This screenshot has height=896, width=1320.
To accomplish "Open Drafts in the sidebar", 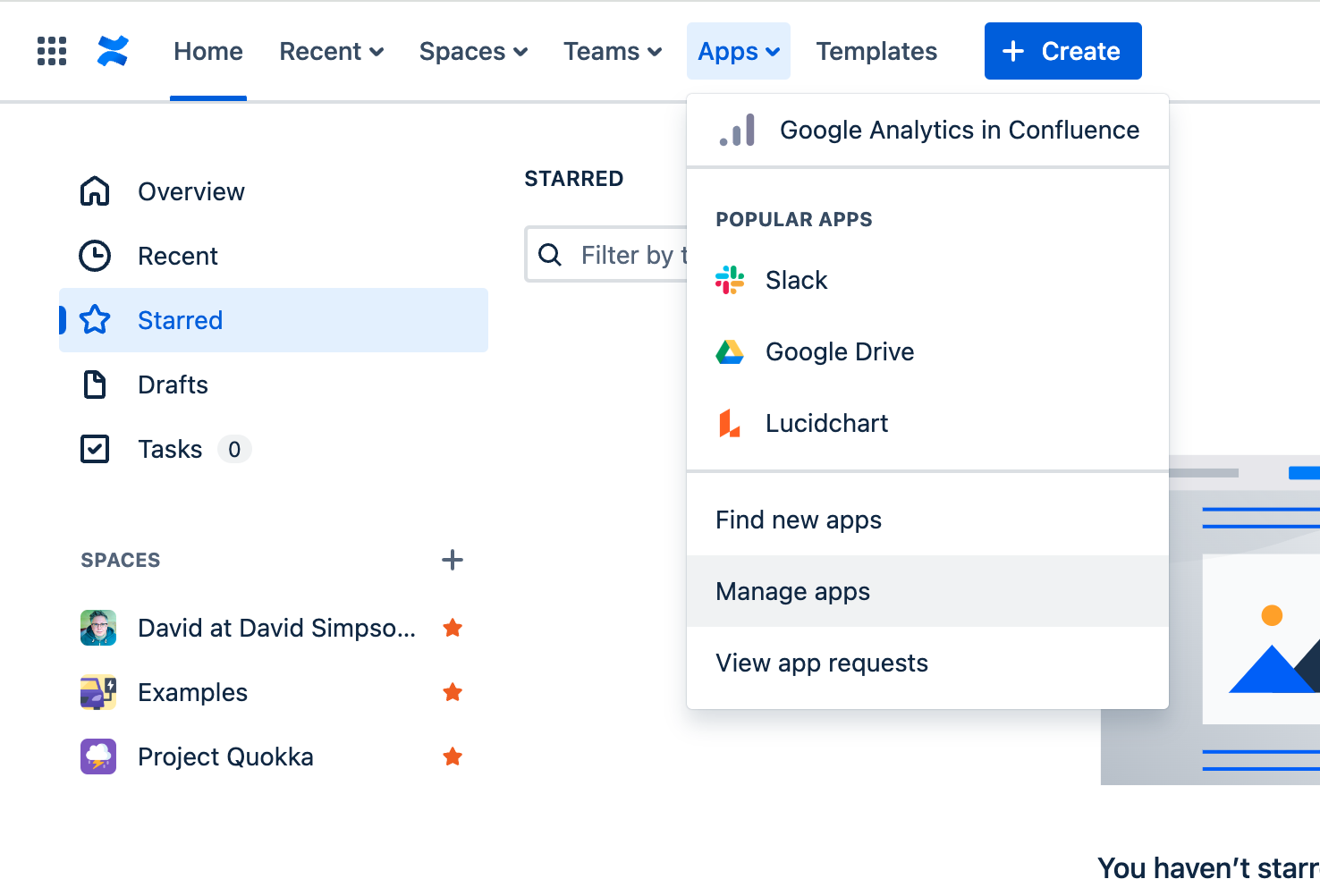I will 274,385.
